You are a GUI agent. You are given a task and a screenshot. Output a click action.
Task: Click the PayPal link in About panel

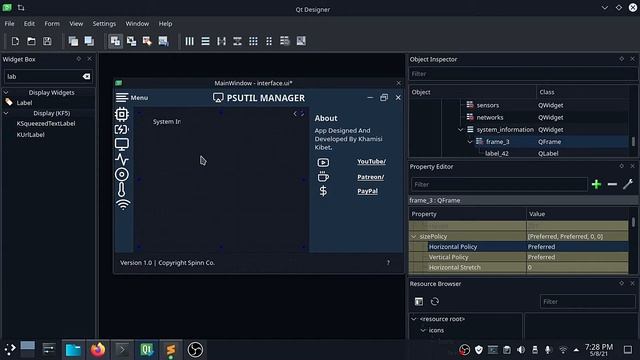click(x=367, y=191)
